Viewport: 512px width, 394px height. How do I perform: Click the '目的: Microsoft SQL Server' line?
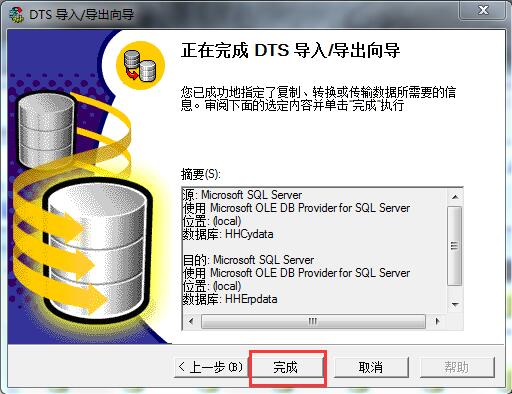click(x=248, y=260)
